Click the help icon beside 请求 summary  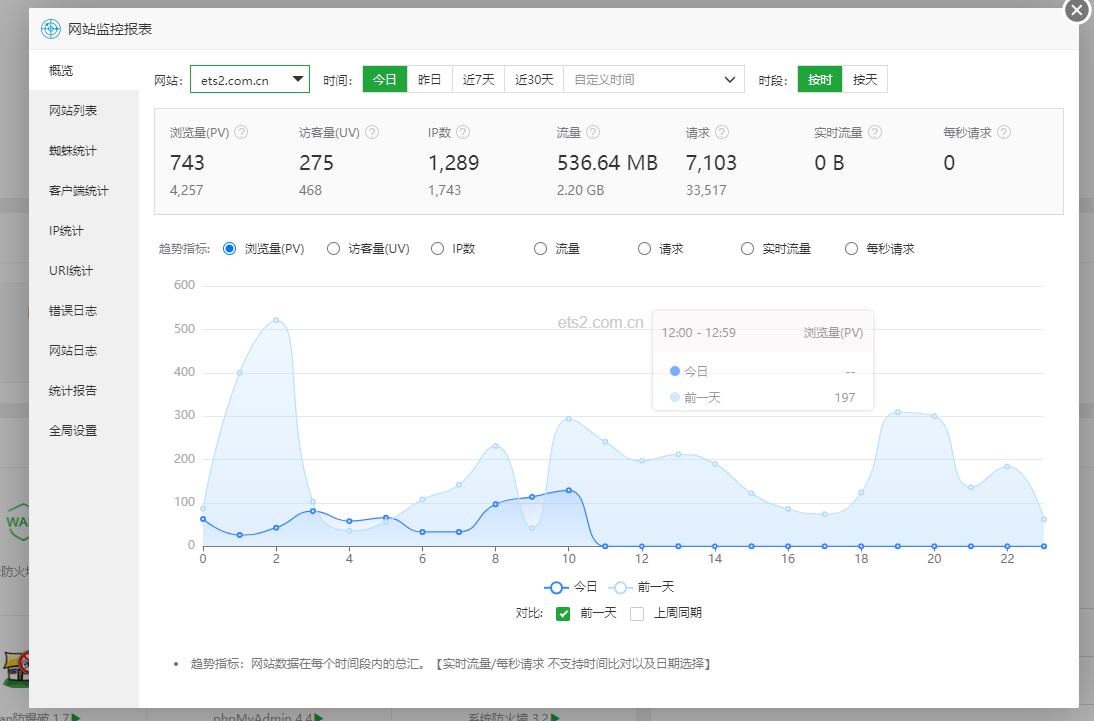[x=722, y=132]
